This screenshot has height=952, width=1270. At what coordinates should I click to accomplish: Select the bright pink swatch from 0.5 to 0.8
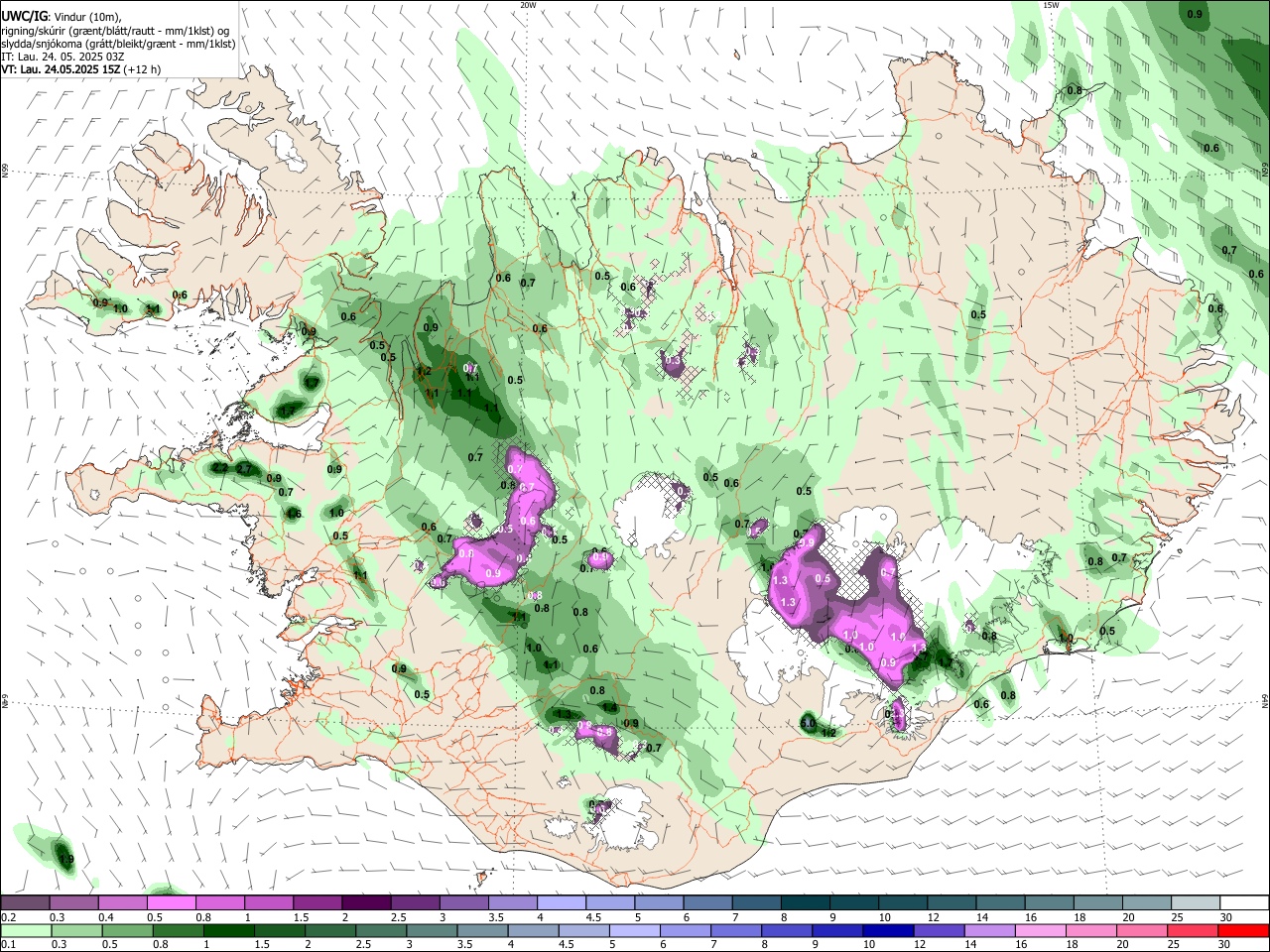(x=171, y=902)
